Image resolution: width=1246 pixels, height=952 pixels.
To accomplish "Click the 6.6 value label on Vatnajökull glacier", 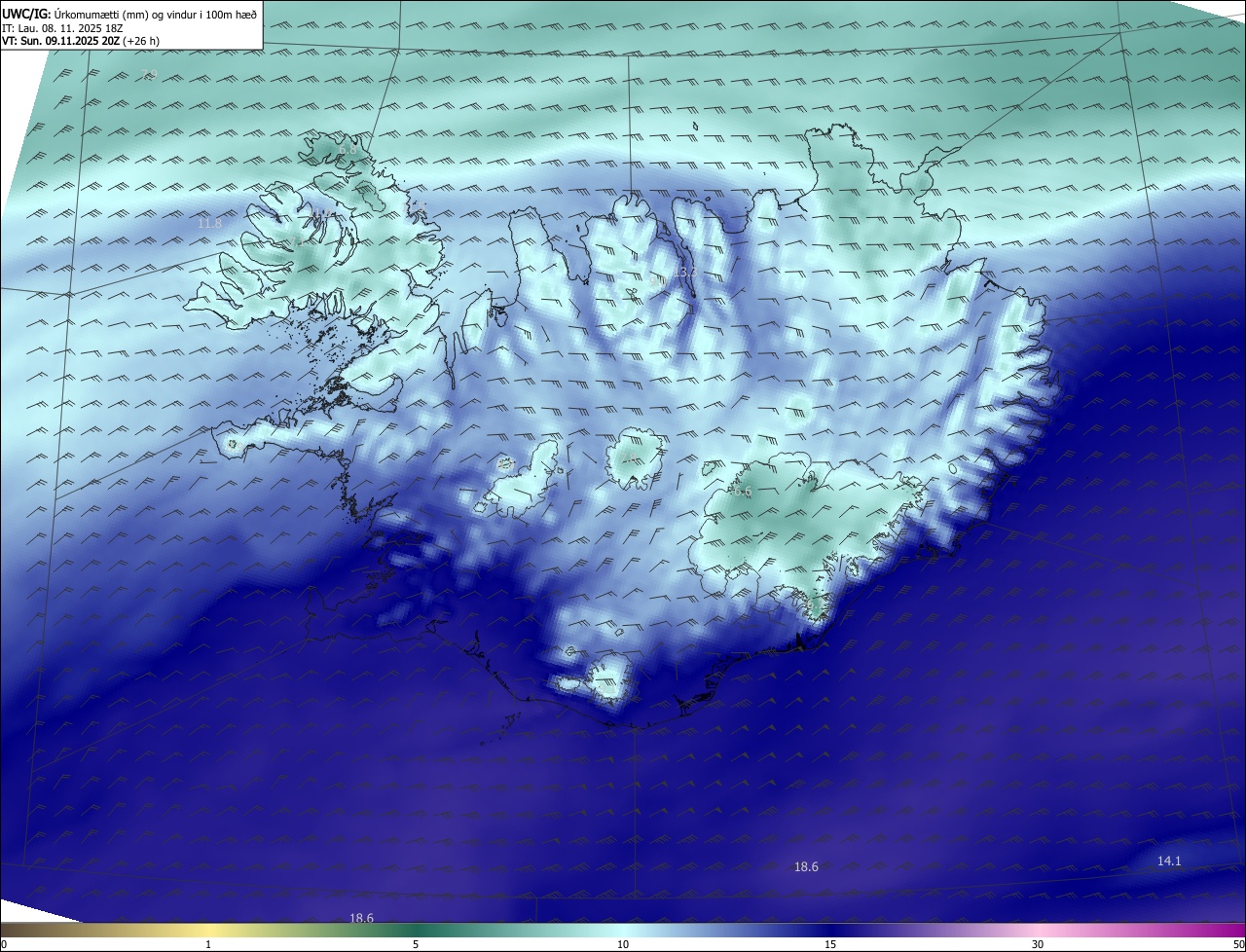I will tap(743, 493).
